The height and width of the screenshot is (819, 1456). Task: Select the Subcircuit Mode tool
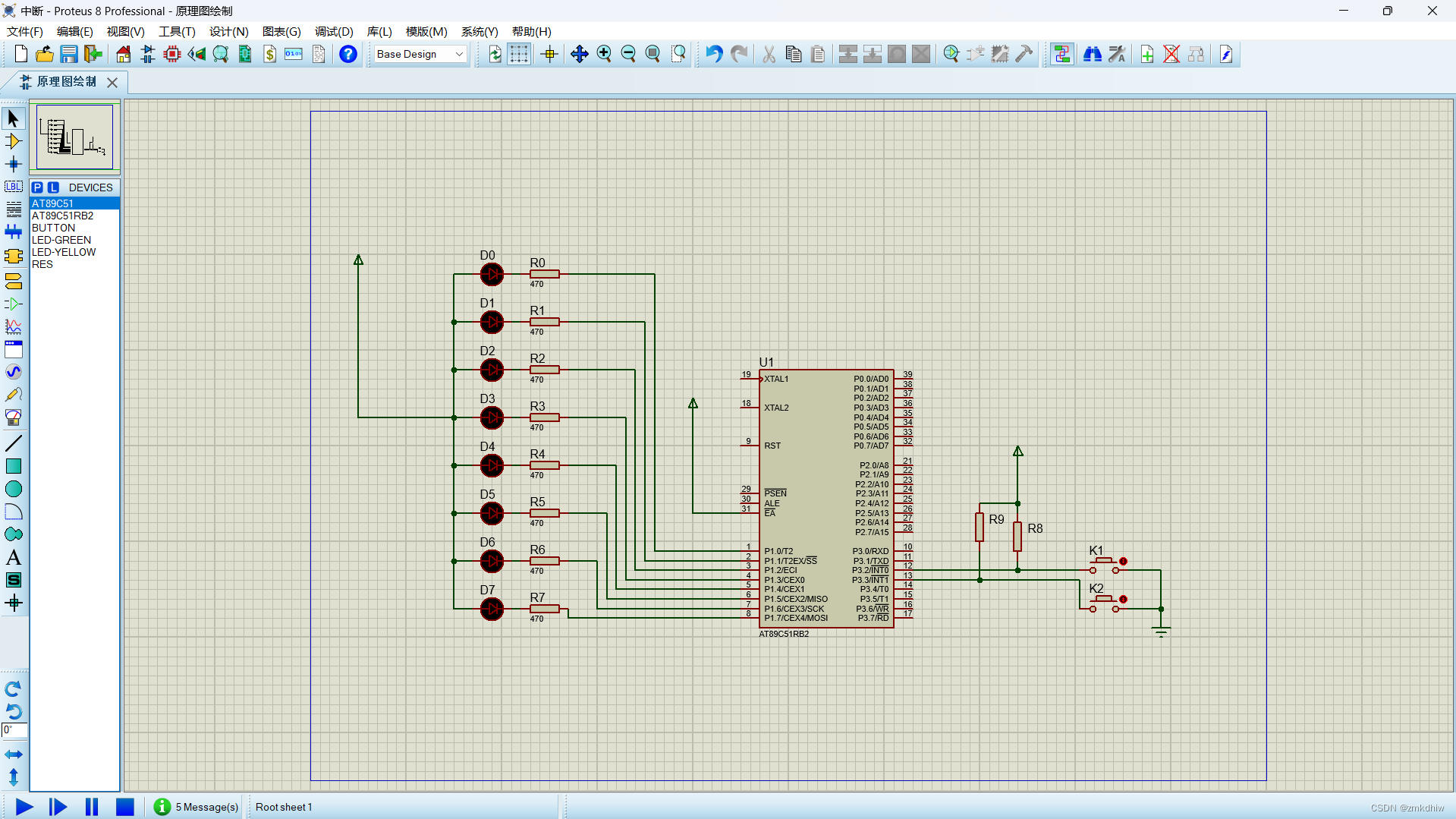13,257
